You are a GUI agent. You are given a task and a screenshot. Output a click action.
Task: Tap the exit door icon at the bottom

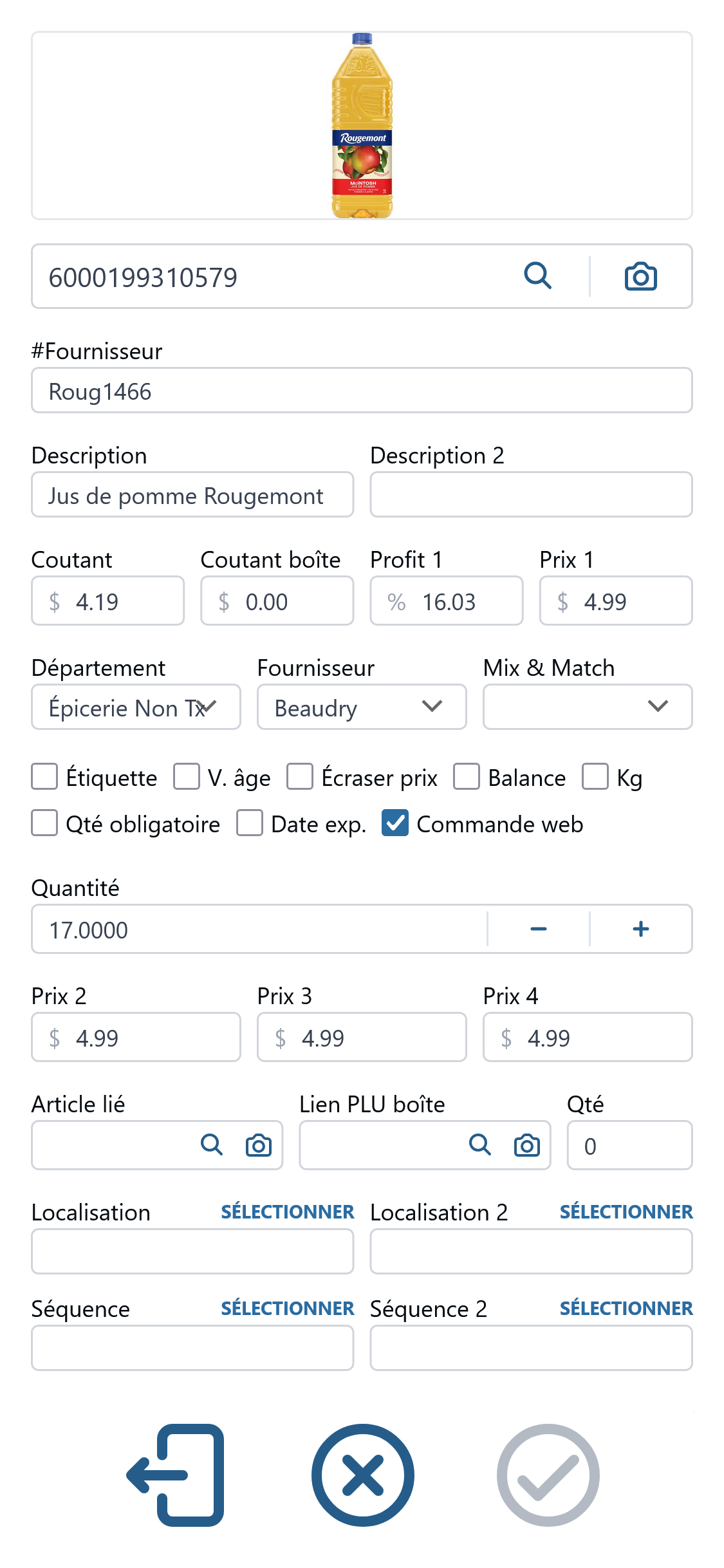pyautogui.click(x=175, y=1475)
